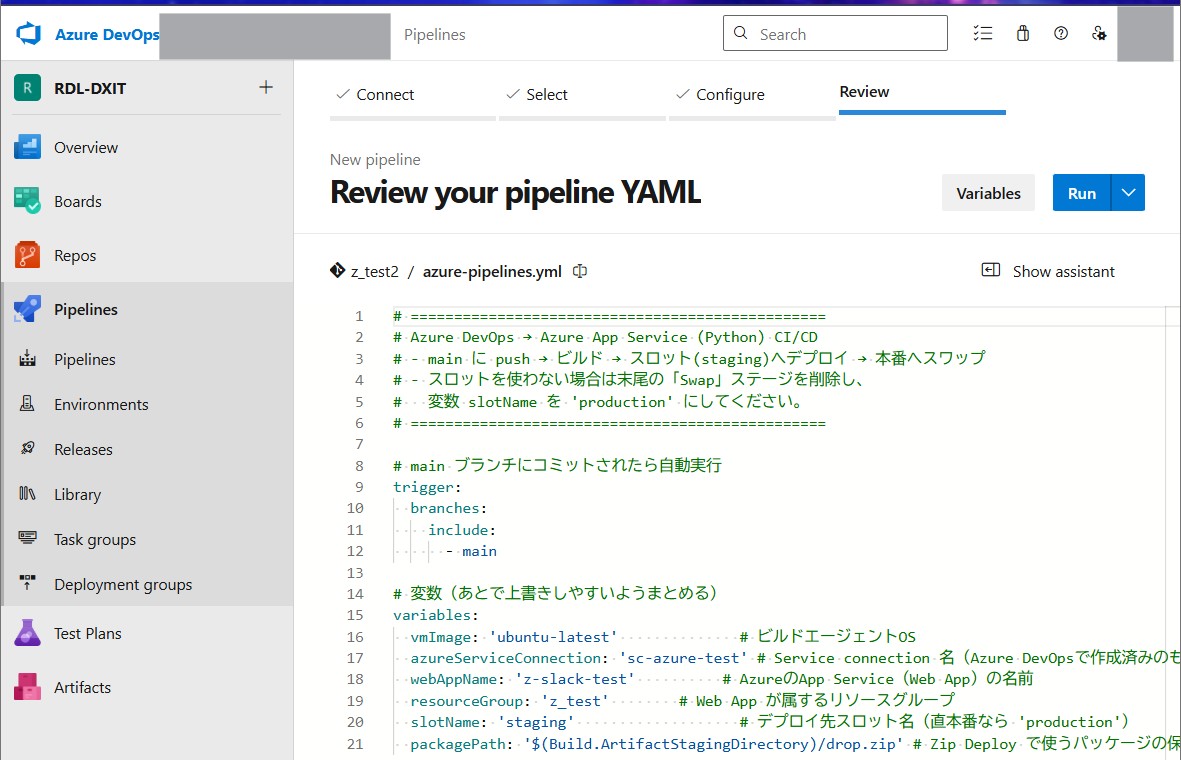Viewport: 1181px width, 760px height.
Task: Click the Library books icon
Action: 28,493
